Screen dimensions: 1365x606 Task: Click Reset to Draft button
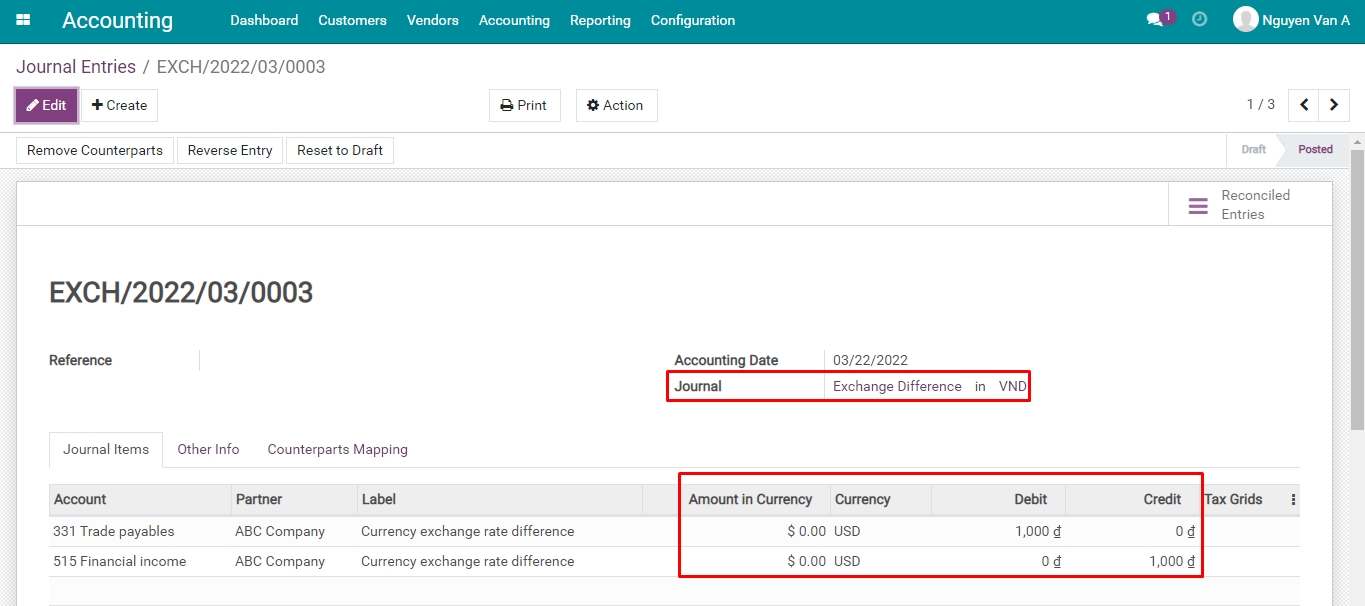point(340,150)
